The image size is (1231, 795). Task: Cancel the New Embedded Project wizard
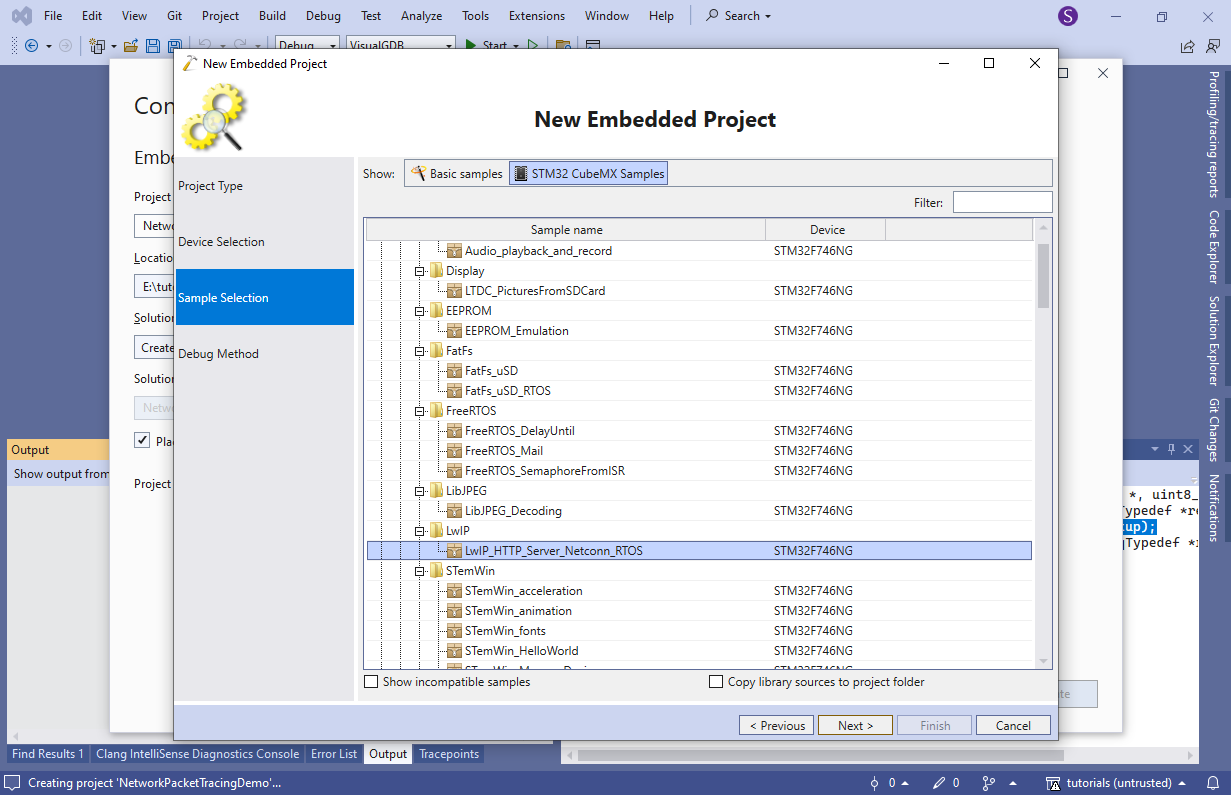[x=1013, y=726]
